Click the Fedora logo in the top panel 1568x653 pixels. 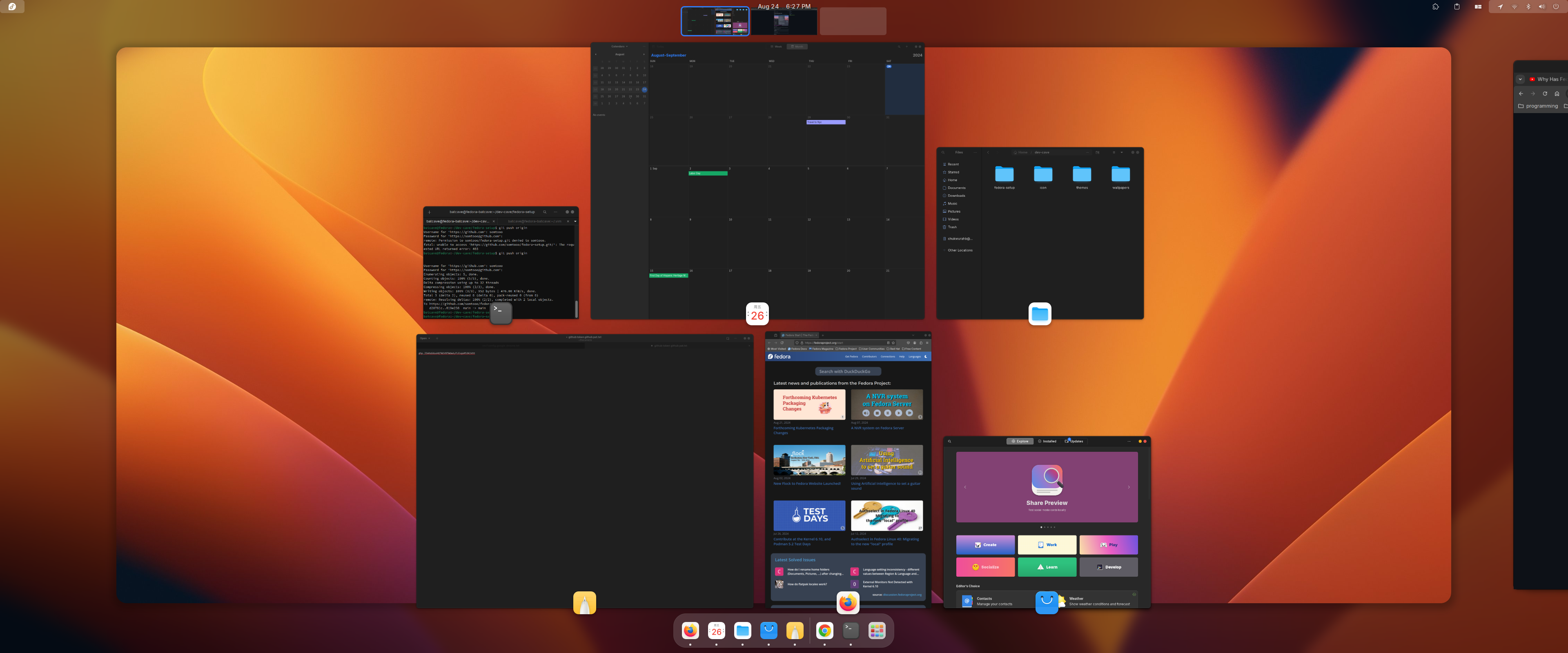[12, 6]
